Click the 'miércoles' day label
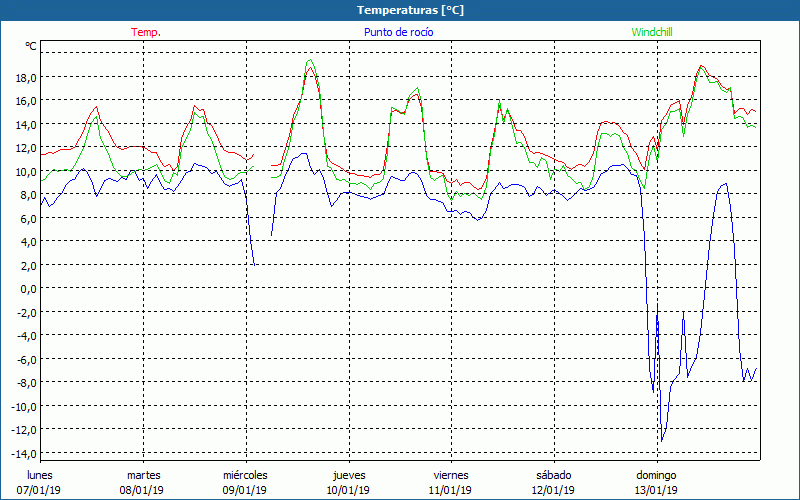 coord(245,476)
